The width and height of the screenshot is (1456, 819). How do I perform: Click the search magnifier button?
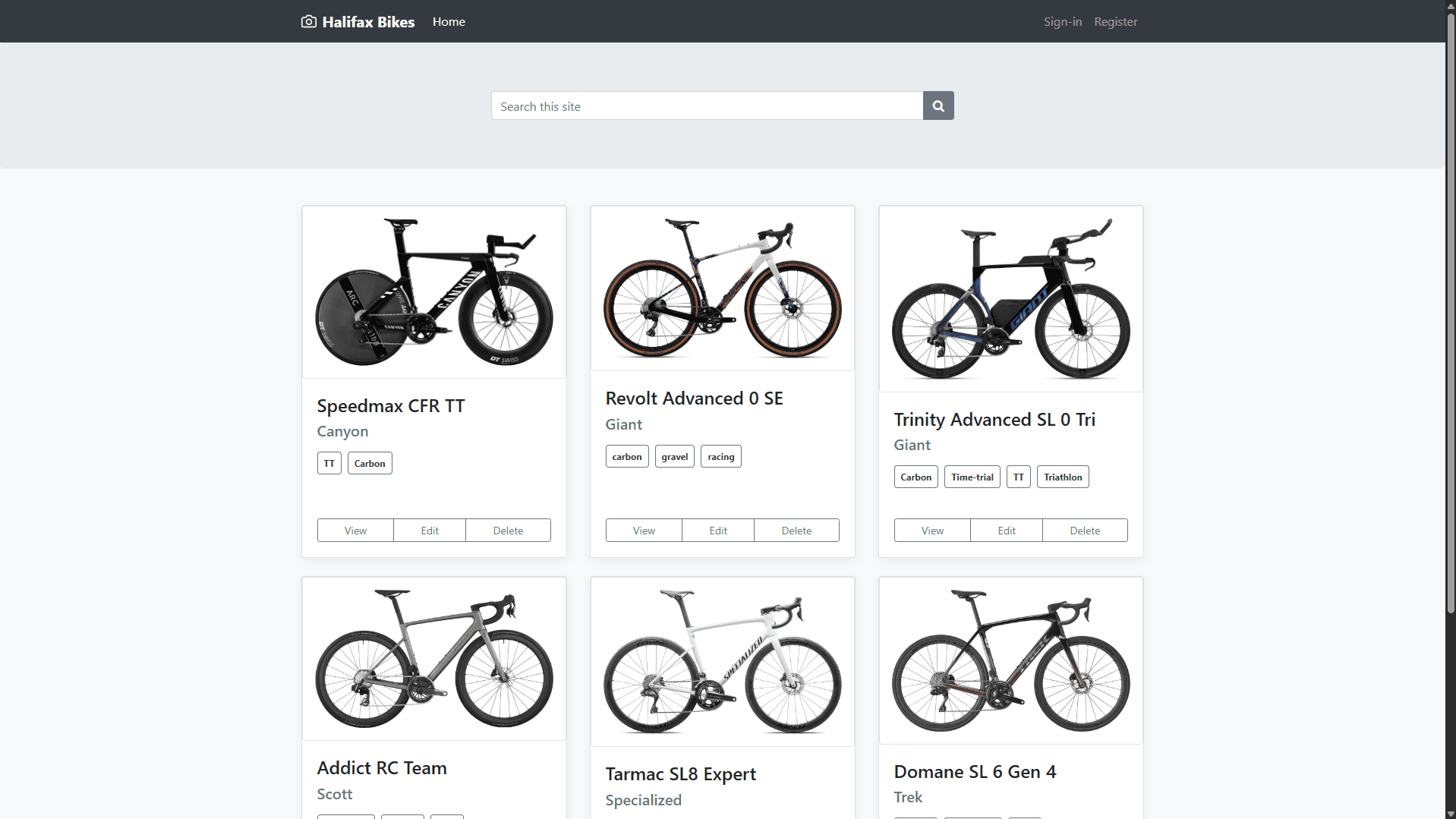tap(938, 106)
